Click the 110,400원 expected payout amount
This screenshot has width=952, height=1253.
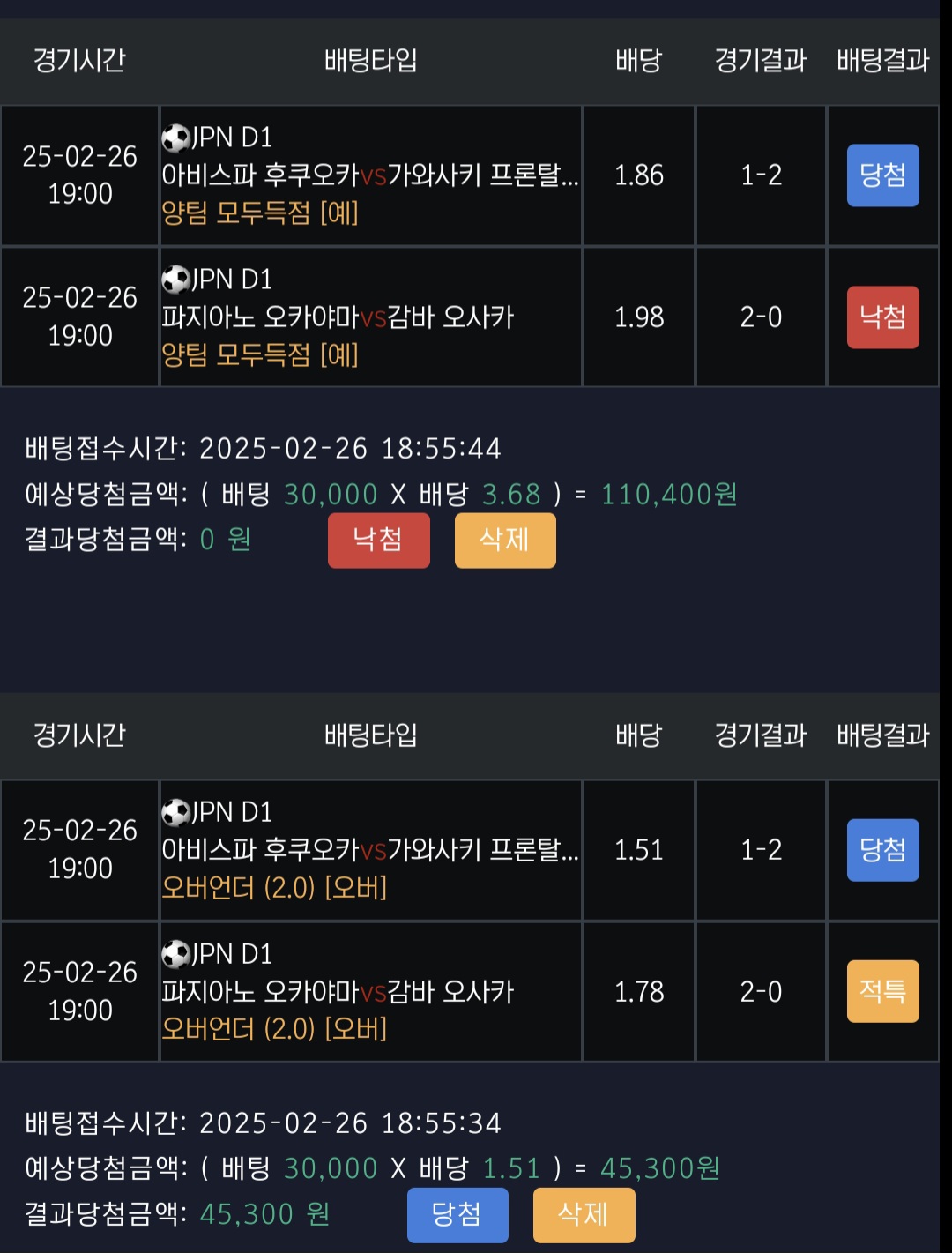coord(669,495)
